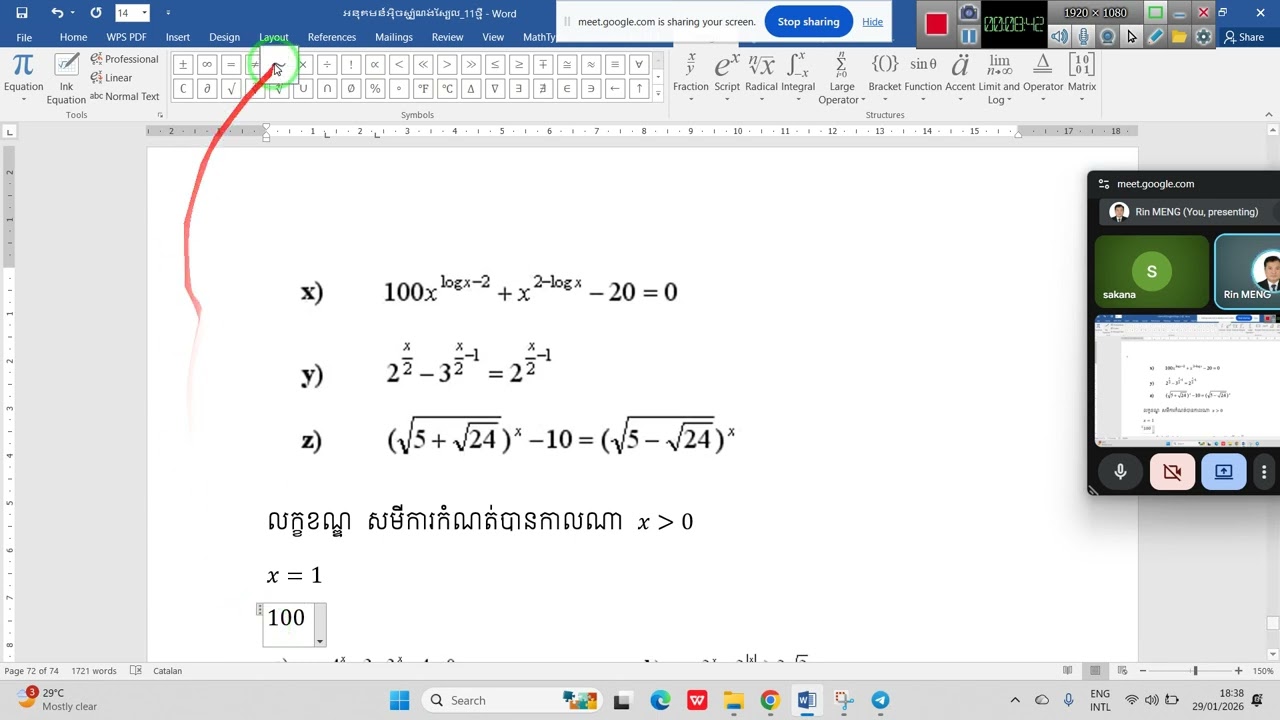Open the Bracket structures dropdown
Image resolution: width=1280 pixels, height=720 pixels.
coord(885,79)
